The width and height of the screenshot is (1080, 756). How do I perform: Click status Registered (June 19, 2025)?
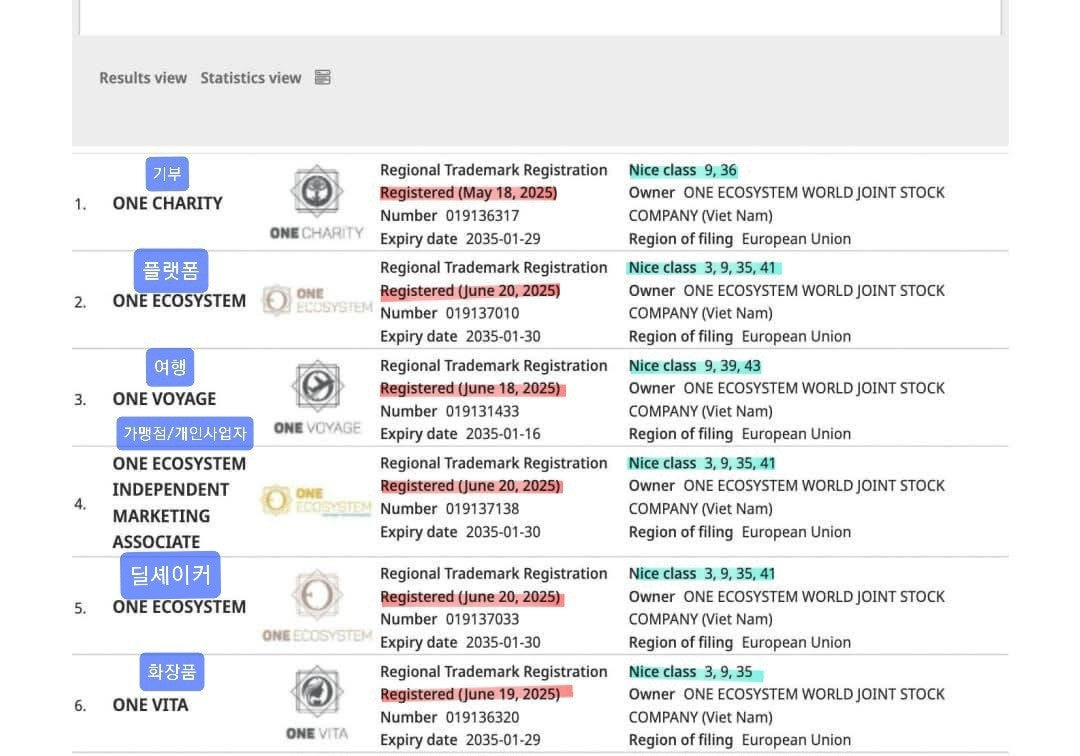click(x=470, y=694)
